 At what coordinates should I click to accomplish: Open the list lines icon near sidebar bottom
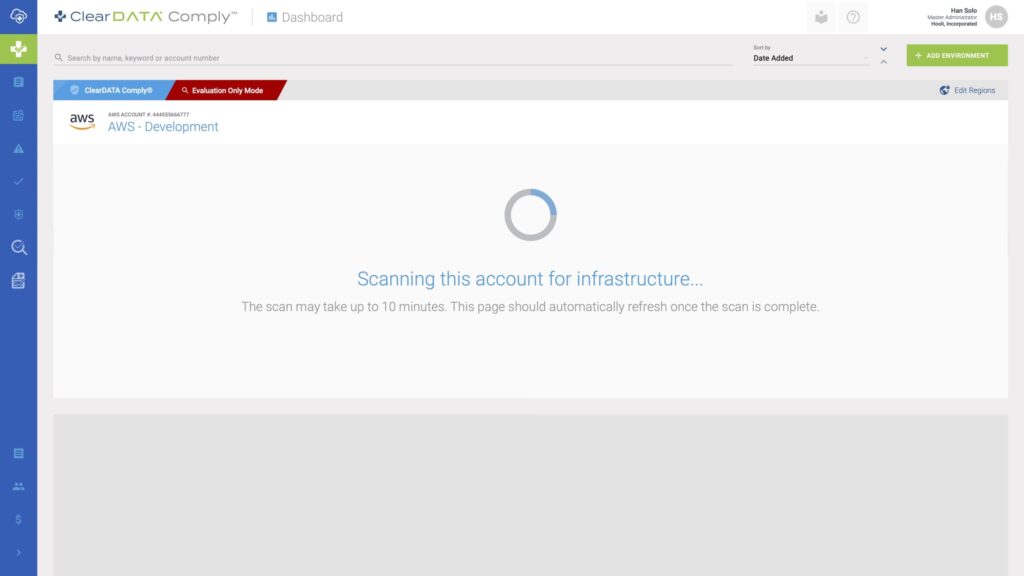(18, 453)
